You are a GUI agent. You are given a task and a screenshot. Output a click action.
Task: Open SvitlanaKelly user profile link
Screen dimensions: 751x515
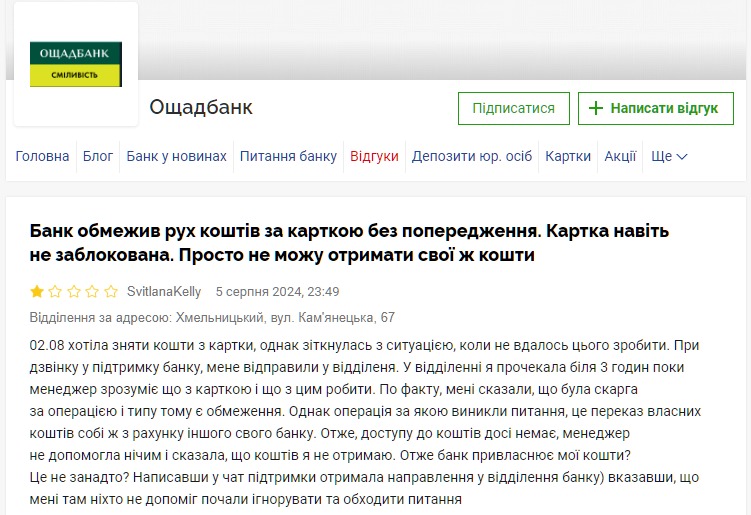164,292
